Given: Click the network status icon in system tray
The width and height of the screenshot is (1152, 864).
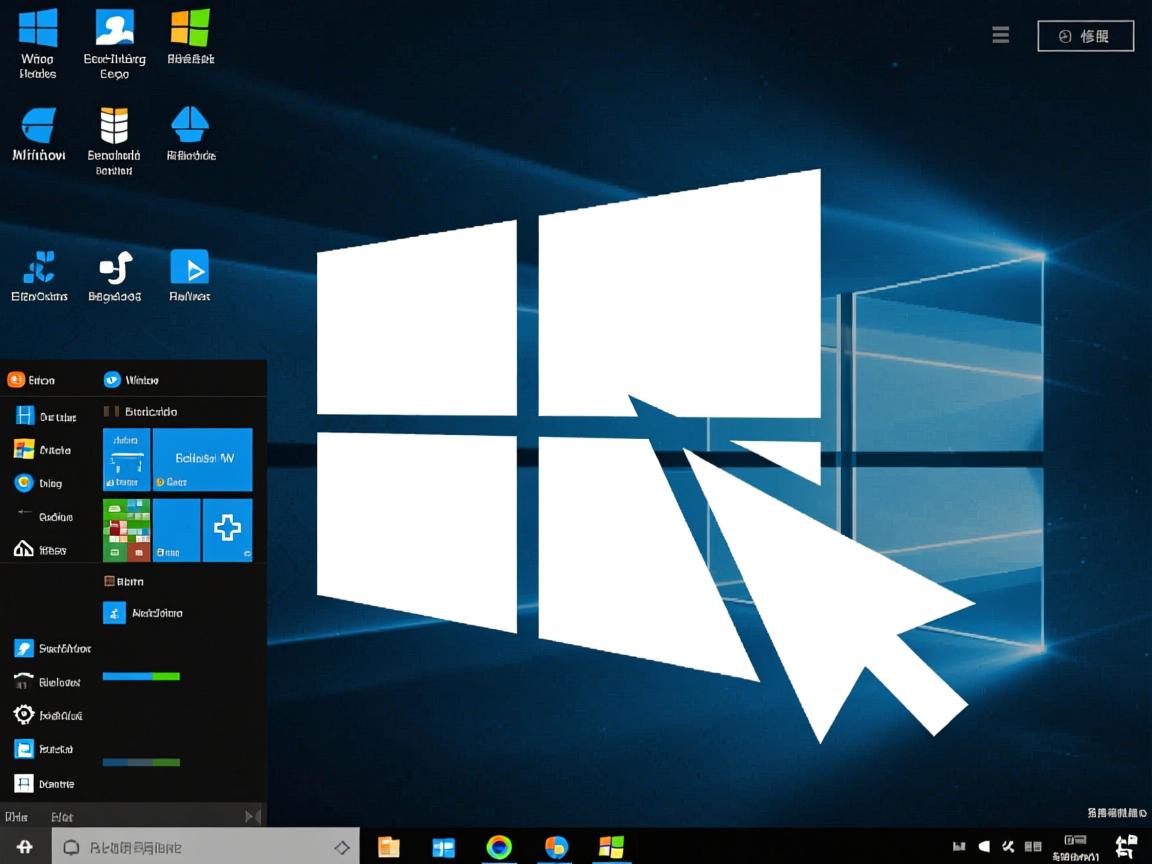Looking at the screenshot, I should (958, 845).
